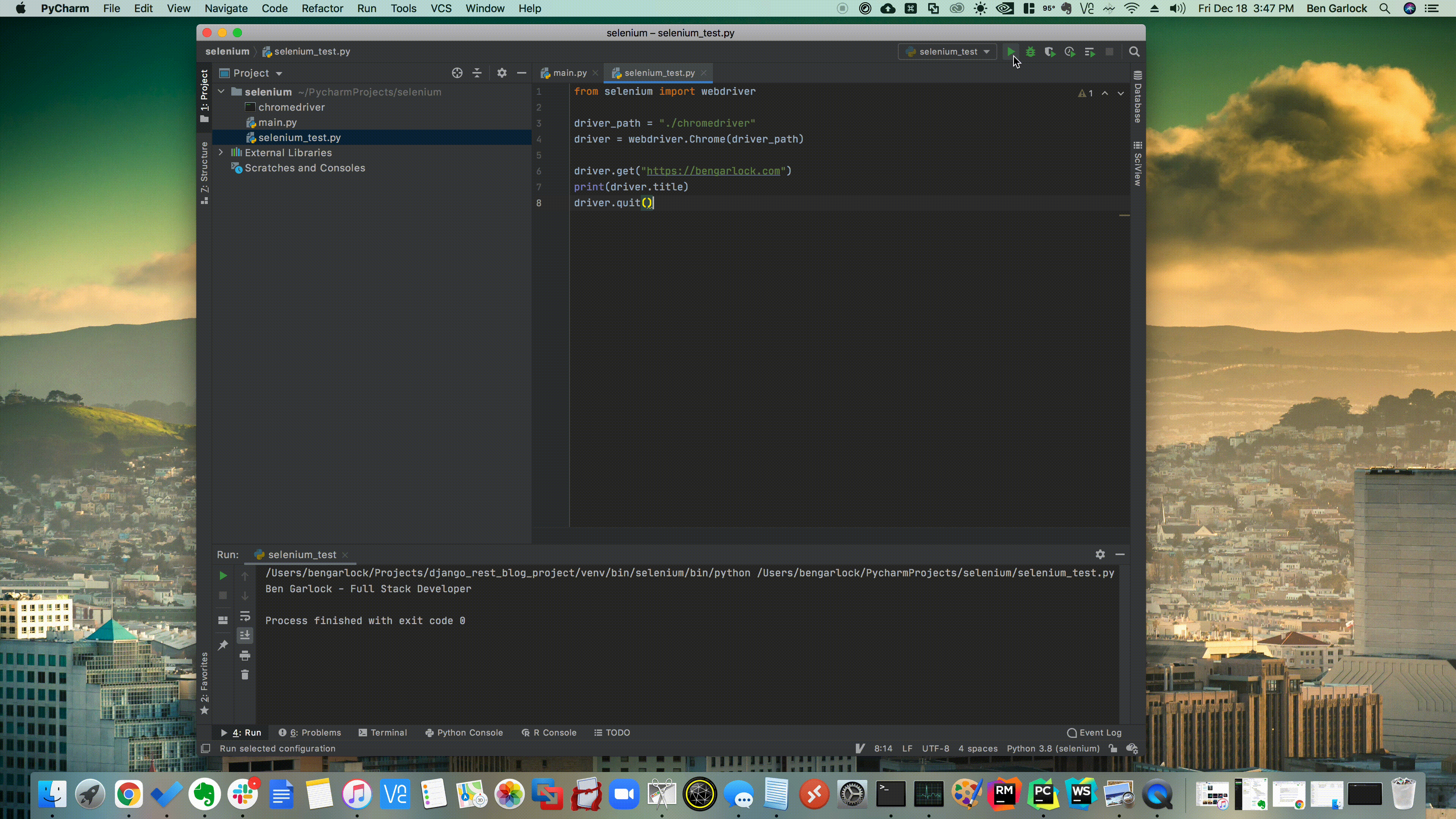This screenshot has height=819, width=1456.
Task: Toggle the pin tab icon in Run panel
Action: coord(223,645)
